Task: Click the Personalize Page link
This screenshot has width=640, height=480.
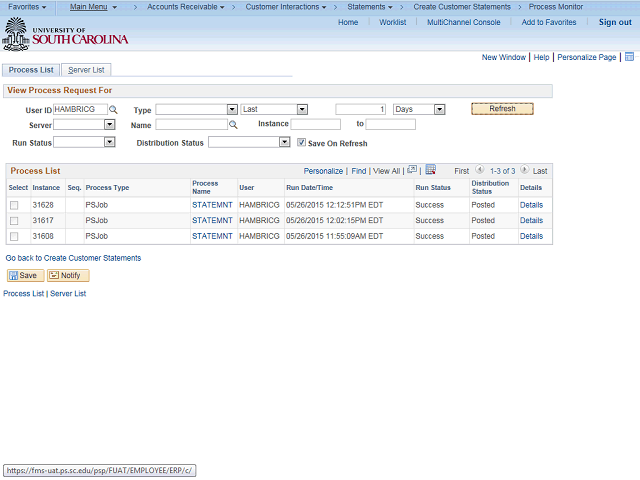Action: 587,58
